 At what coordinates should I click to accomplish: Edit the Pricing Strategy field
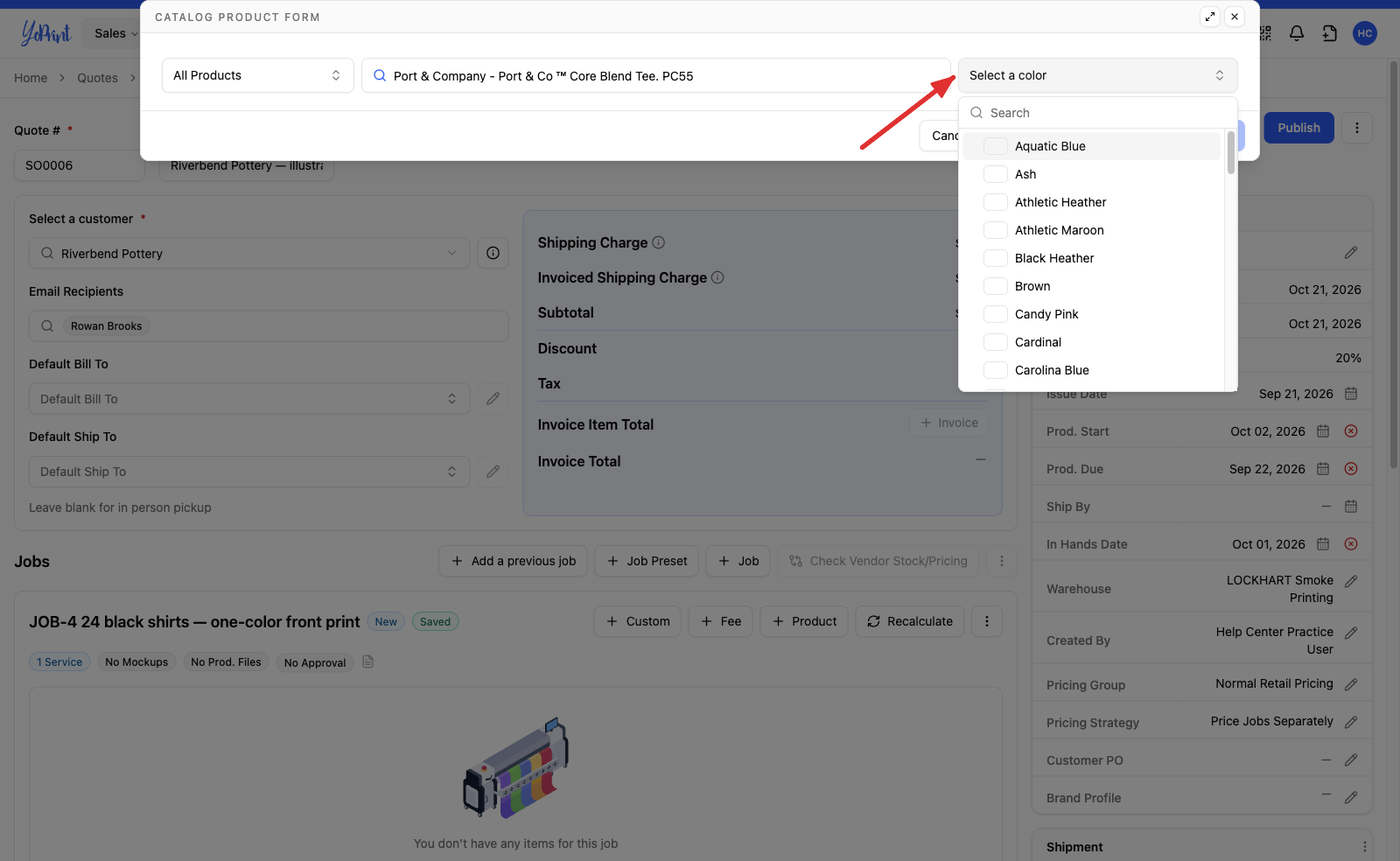1351,722
